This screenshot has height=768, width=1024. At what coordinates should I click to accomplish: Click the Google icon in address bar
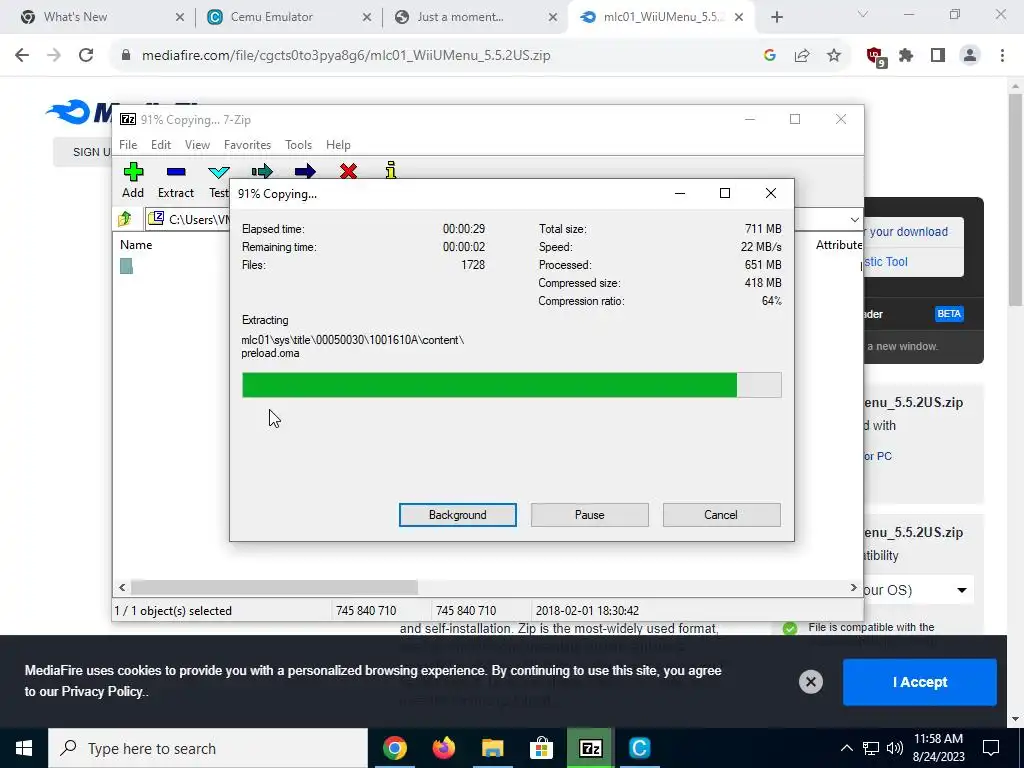(769, 56)
